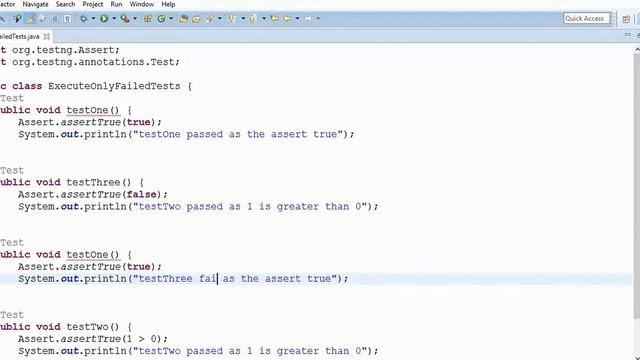Open the Run Last Tool dropdown
640x360 pixels.
click(135, 18)
